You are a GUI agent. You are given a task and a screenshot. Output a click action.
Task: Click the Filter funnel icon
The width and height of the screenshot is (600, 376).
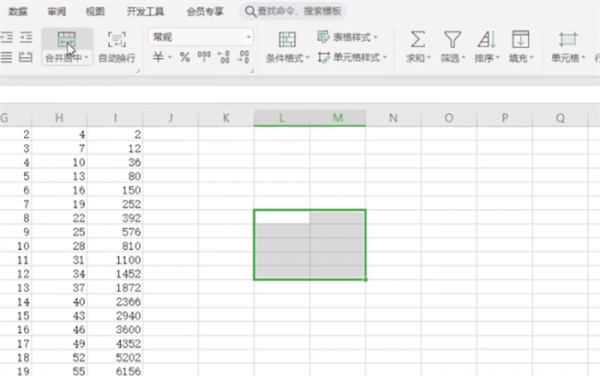pos(452,39)
